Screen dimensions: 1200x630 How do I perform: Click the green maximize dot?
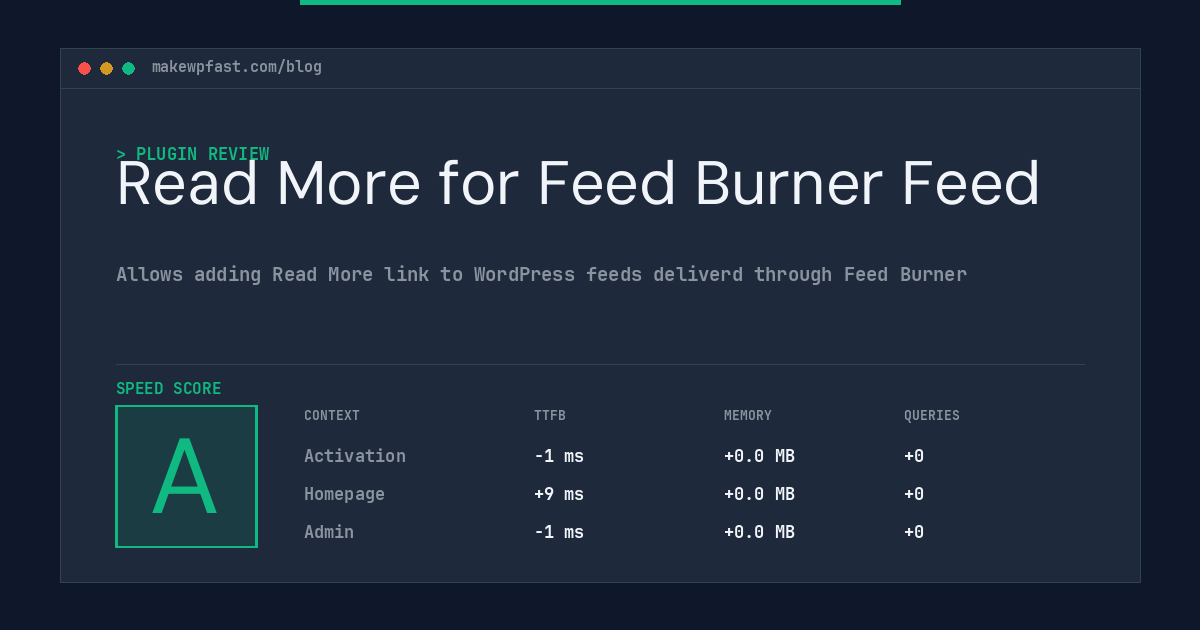(128, 68)
